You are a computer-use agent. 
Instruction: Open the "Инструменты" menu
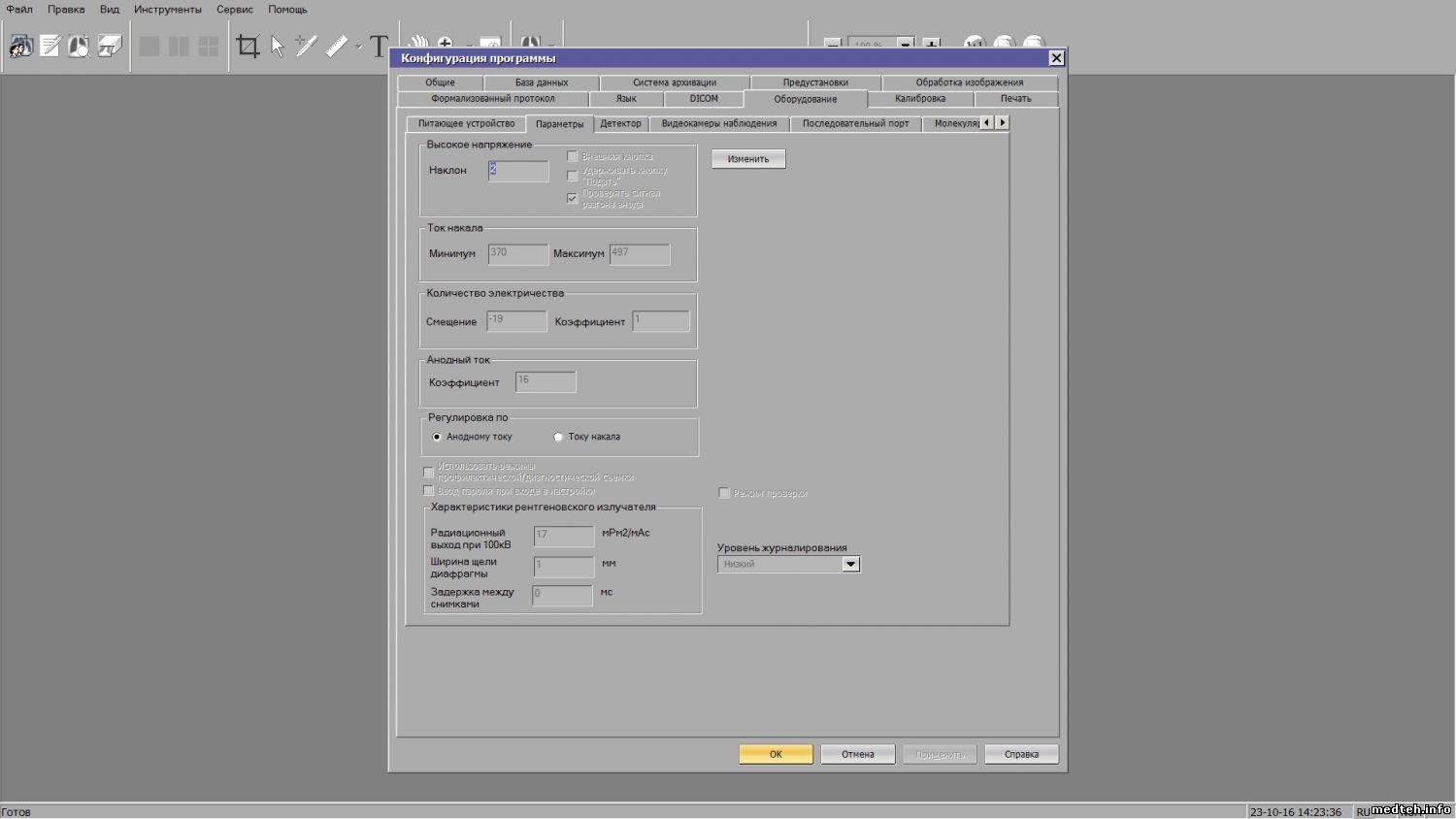[168, 10]
